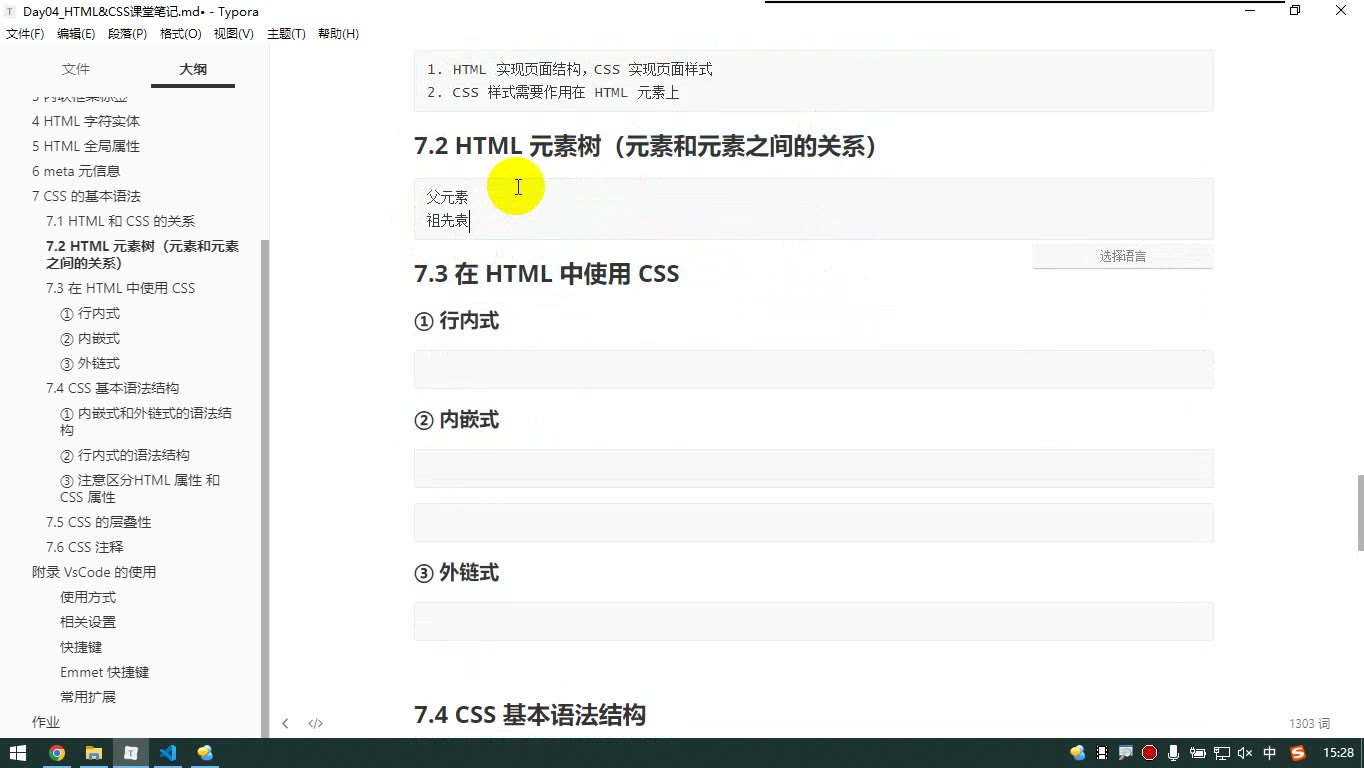Open the 帮助(H) menu
The height and width of the screenshot is (768, 1364).
click(338, 34)
